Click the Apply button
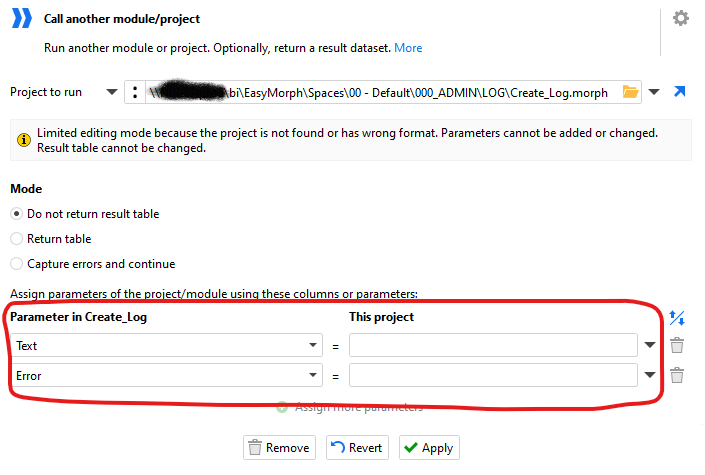The image size is (705, 475). coord(429,448)
